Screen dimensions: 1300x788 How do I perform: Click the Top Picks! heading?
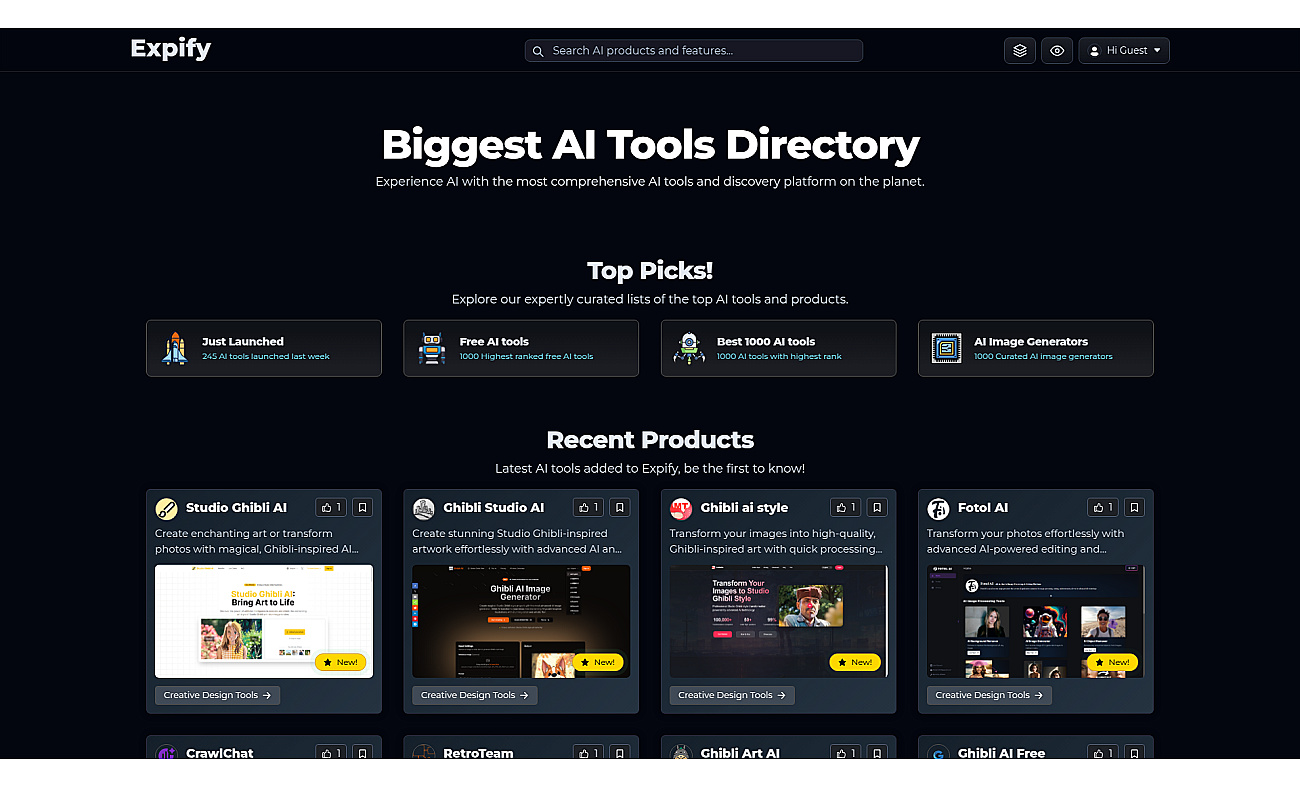(x=650, y=271)
